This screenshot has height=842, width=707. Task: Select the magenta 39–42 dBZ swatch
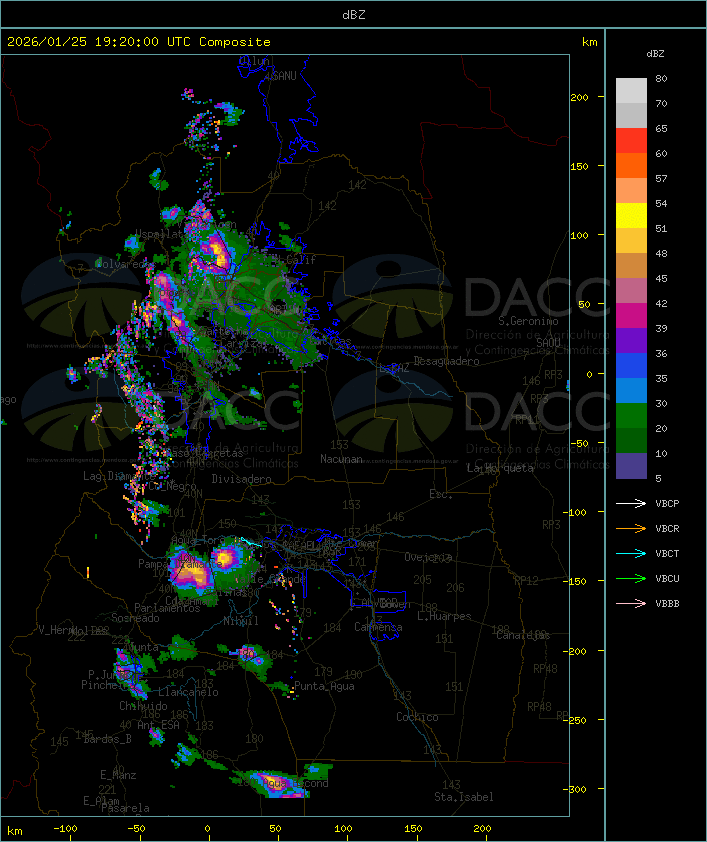tap(631, 316)
